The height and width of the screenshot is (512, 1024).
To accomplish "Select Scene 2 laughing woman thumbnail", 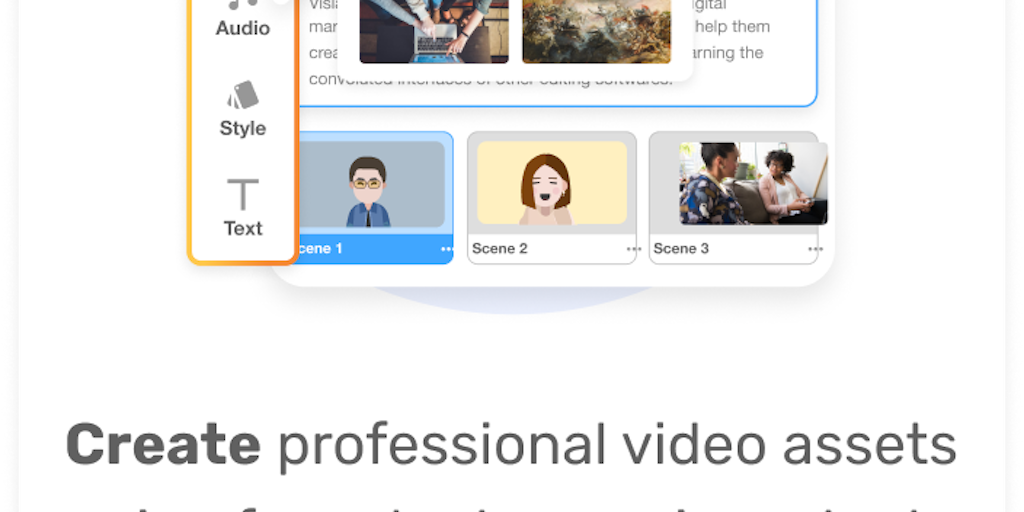I will [552, 184].
